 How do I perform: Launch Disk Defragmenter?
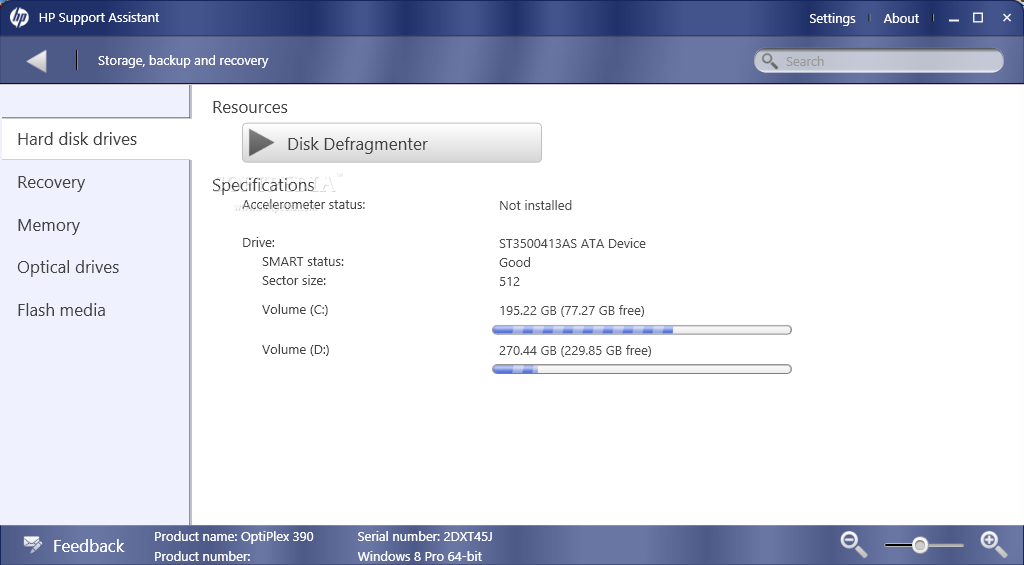(x=392, y=143)
